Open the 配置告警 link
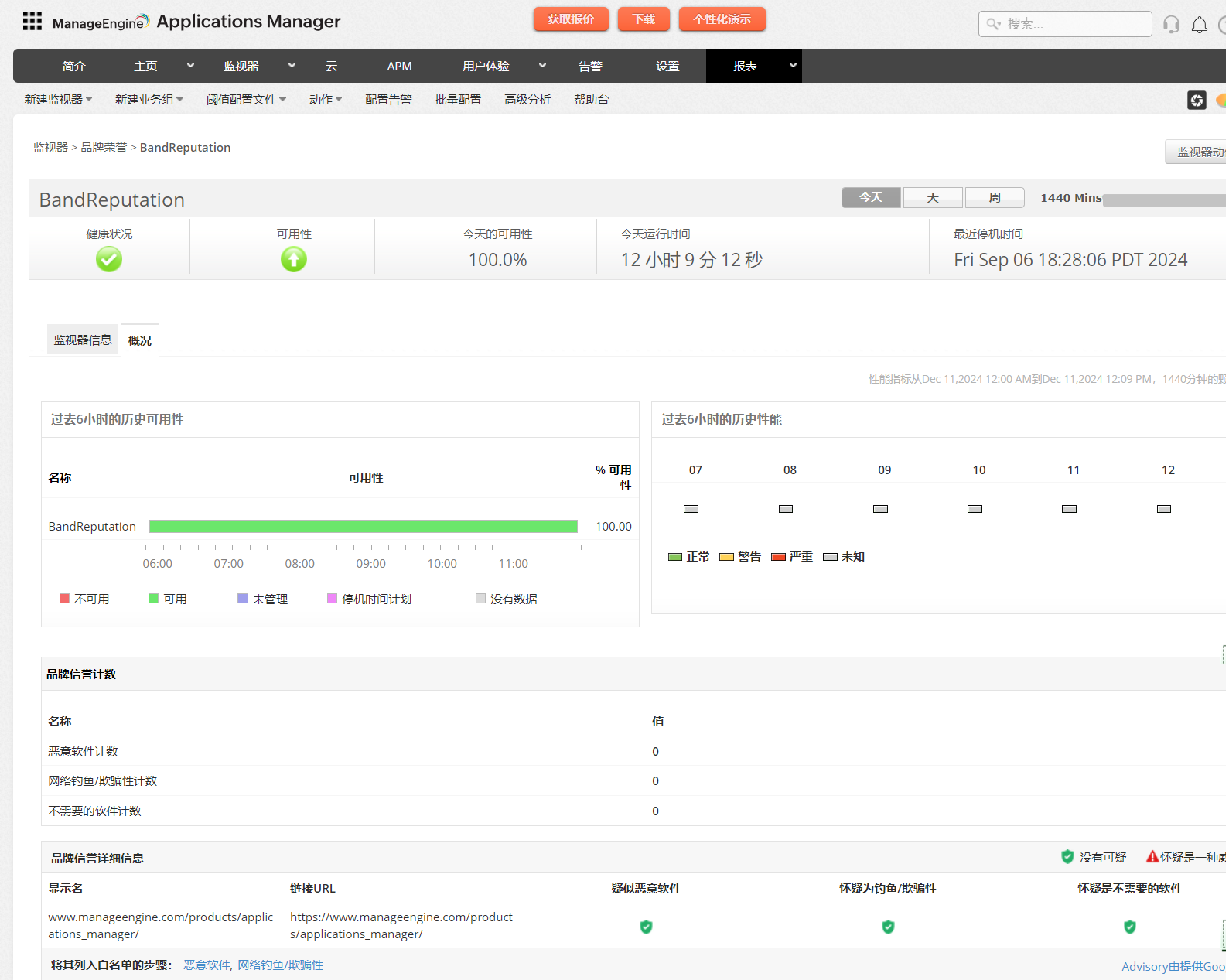Viewport: 1229px width, 980px height. tap(388, 100)
